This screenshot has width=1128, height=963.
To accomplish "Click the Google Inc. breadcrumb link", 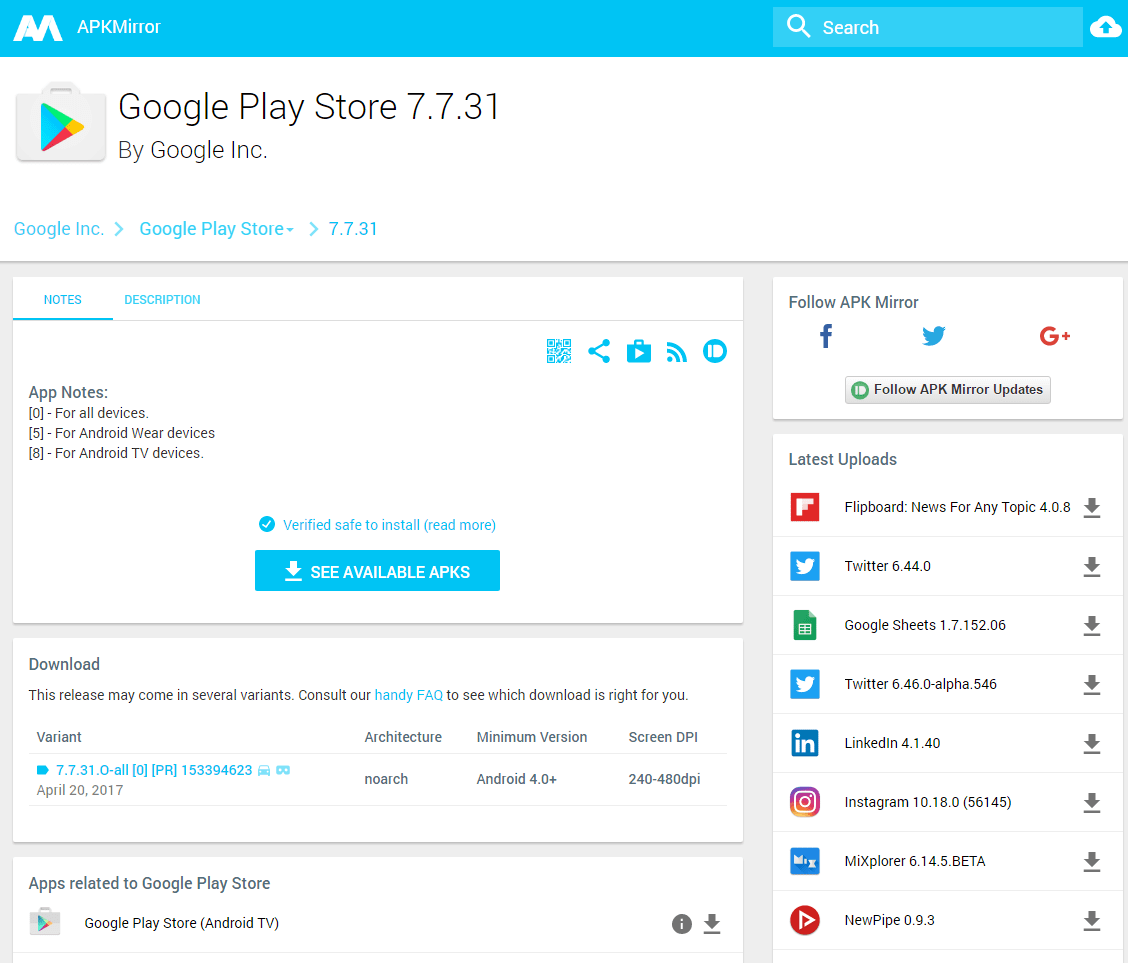I will coord(59,229).
